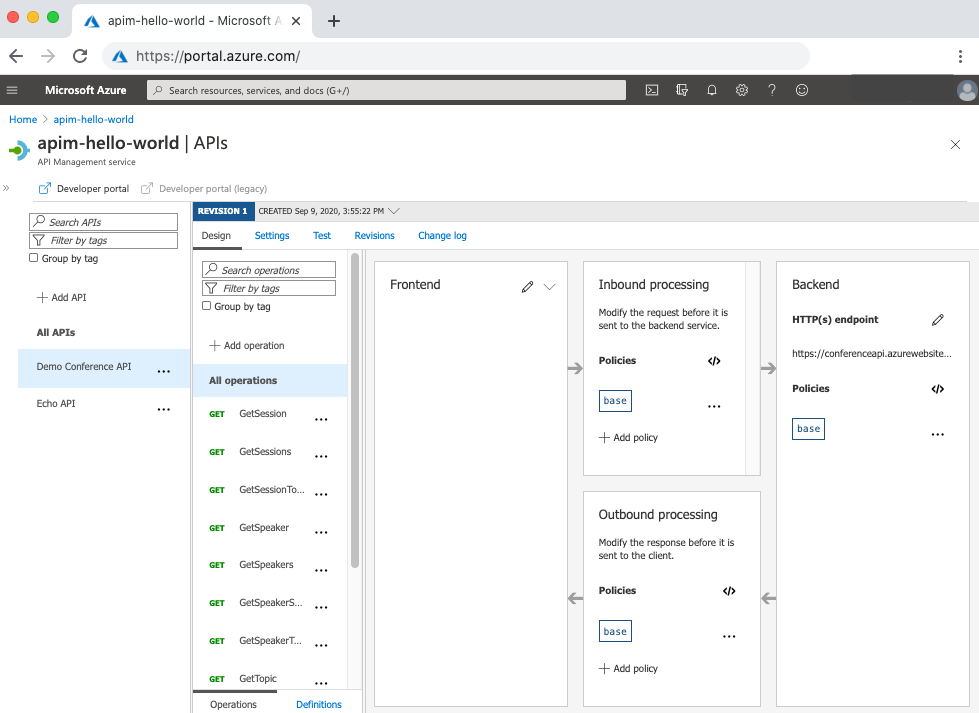Click Add API
This screenshot has width=979, height=713.
click(61, 297)
